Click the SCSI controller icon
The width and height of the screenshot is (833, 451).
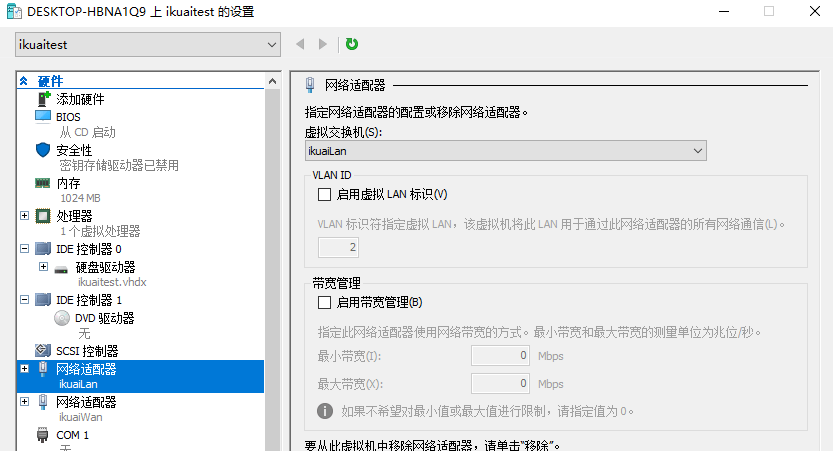coord(43,351)
